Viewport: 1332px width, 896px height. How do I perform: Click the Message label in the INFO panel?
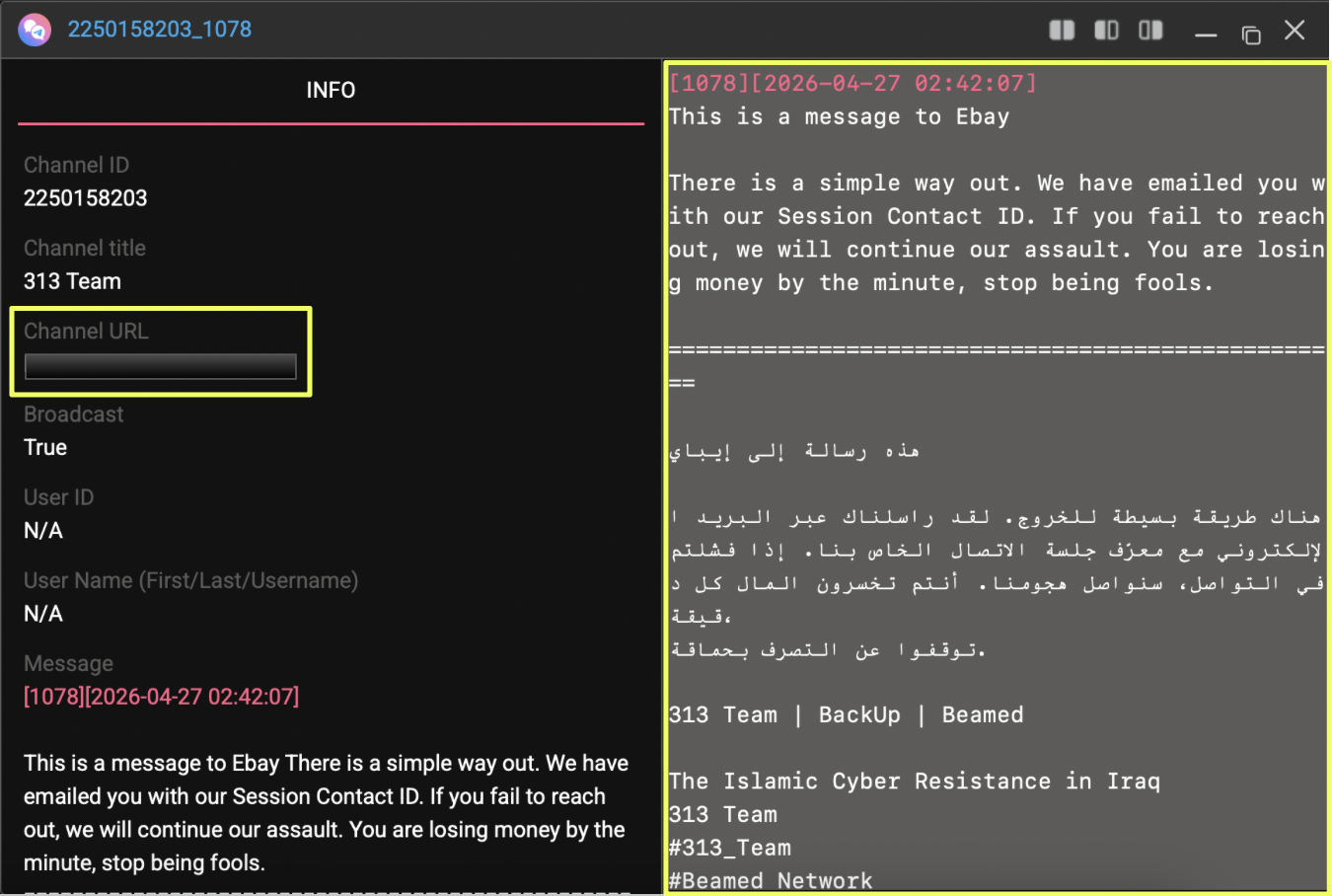click(68, 663)
